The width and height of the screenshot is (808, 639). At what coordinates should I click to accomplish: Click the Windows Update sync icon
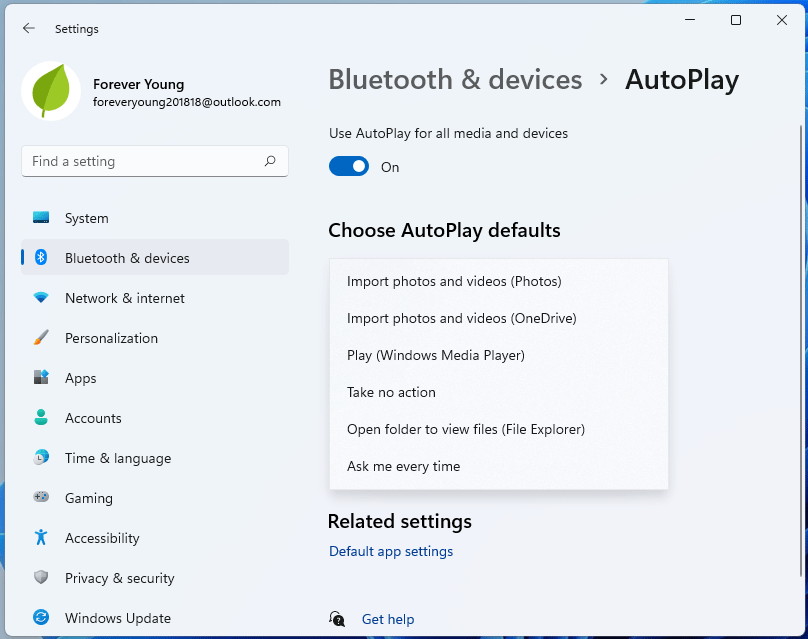(x=41, y=618)
